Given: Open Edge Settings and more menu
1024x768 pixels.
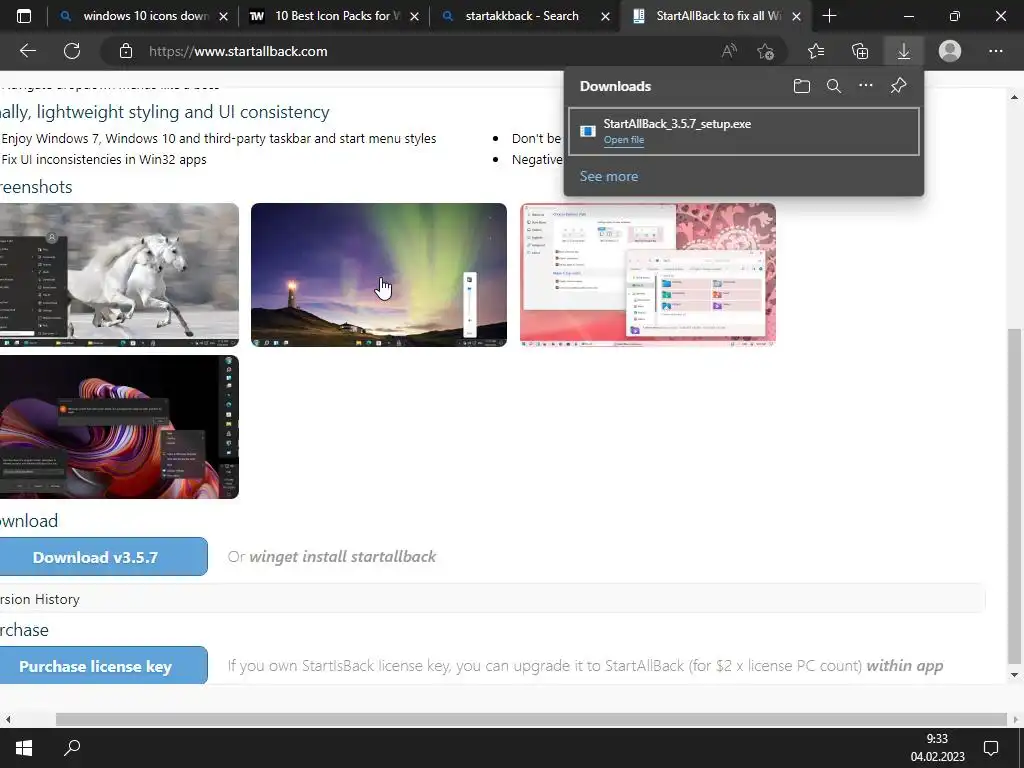Looking at the screenshot, I should click(x=995, y=51).
